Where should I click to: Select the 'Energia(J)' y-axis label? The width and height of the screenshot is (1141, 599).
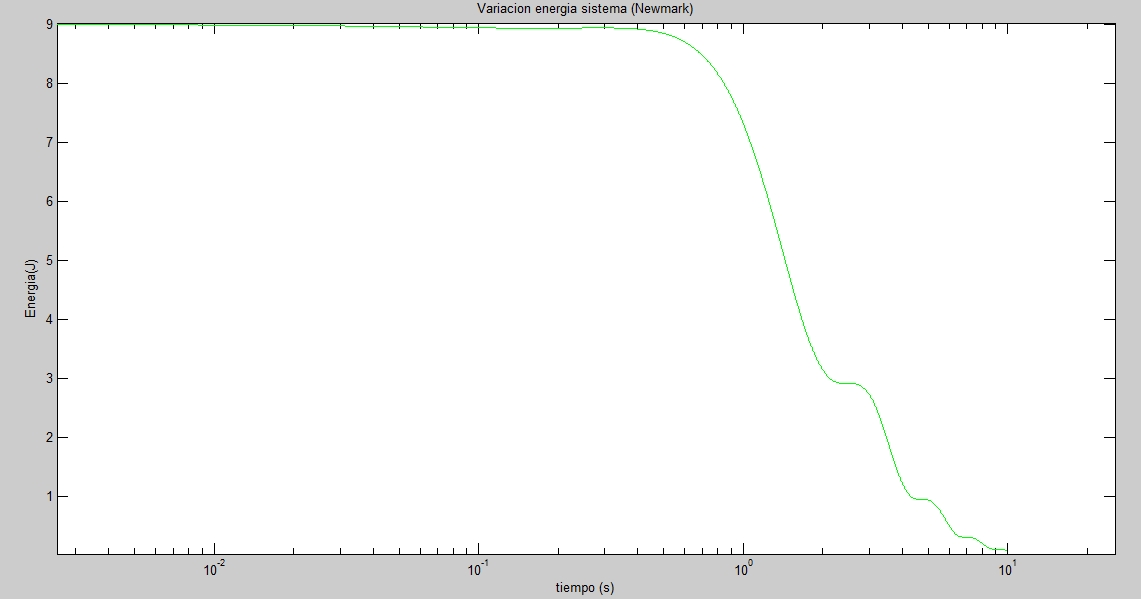[31, 290]
